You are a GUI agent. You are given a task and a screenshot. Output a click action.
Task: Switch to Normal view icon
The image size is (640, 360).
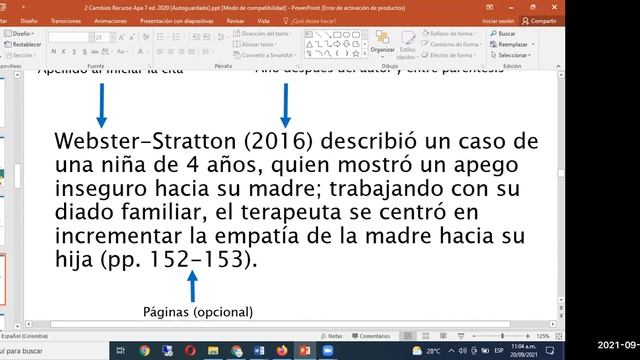coord(408,336)
